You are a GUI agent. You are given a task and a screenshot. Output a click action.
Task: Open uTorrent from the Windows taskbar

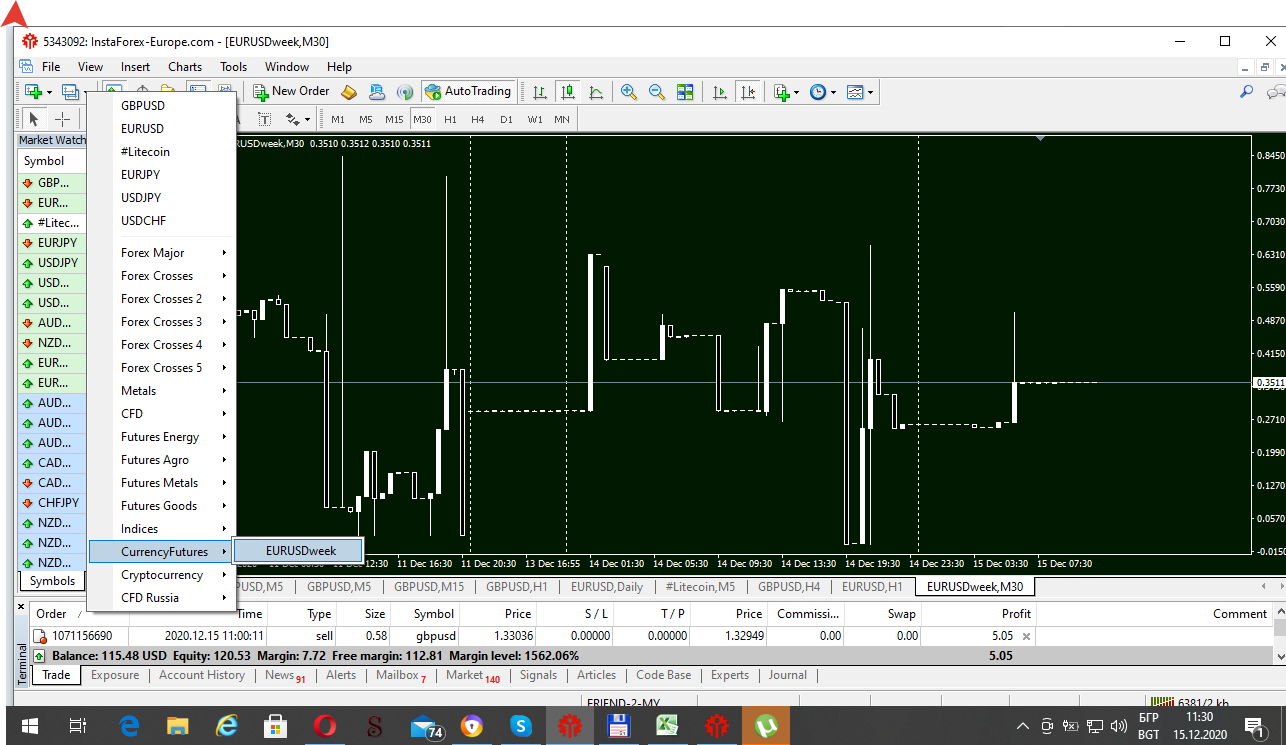click(766, 726)
